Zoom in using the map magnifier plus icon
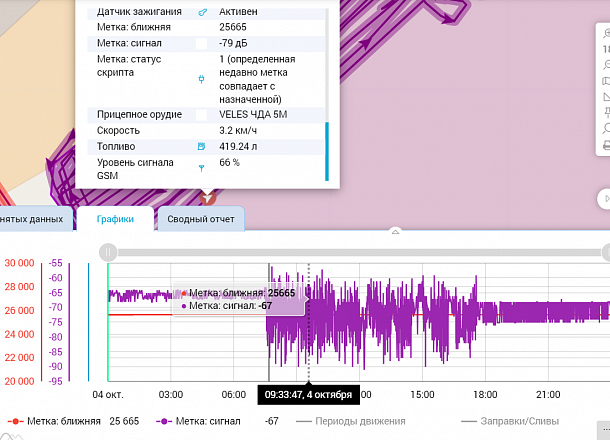Screen dimensions: 610x440 (x=606, y=32)
